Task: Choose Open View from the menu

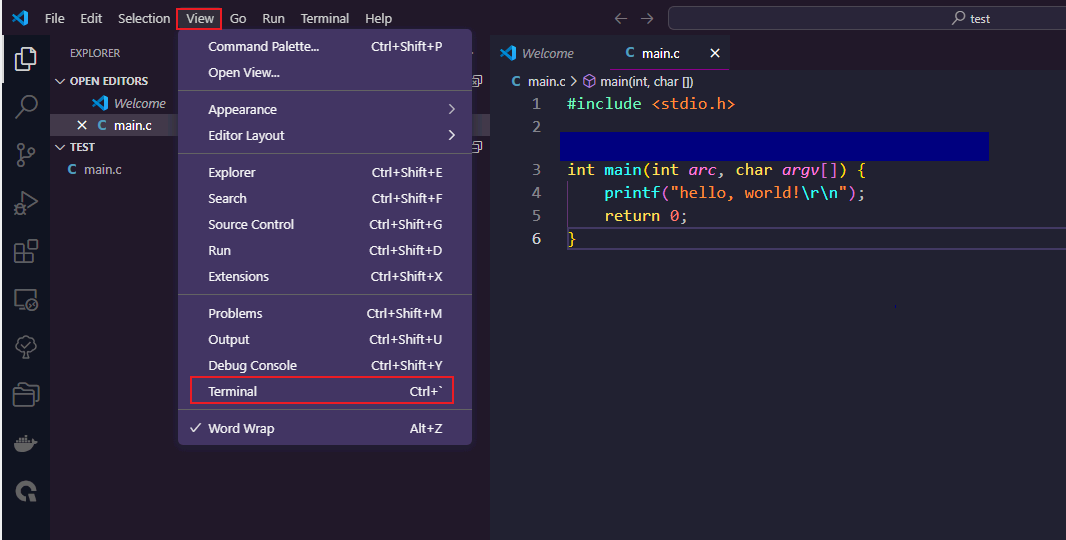Action: (325, 73)
